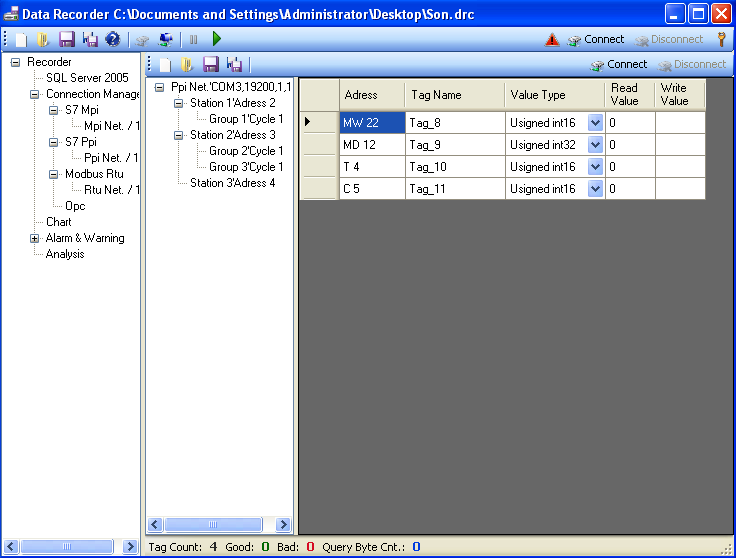
Task: Click Save As icon in inner toolbar
Action: coord(234,64)
